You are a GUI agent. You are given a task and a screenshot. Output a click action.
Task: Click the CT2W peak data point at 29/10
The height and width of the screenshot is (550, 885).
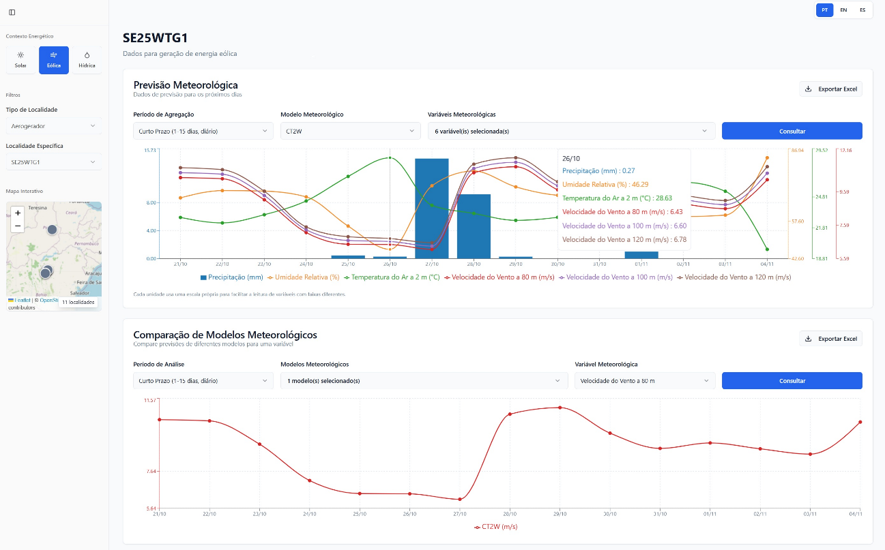point(560,407)
